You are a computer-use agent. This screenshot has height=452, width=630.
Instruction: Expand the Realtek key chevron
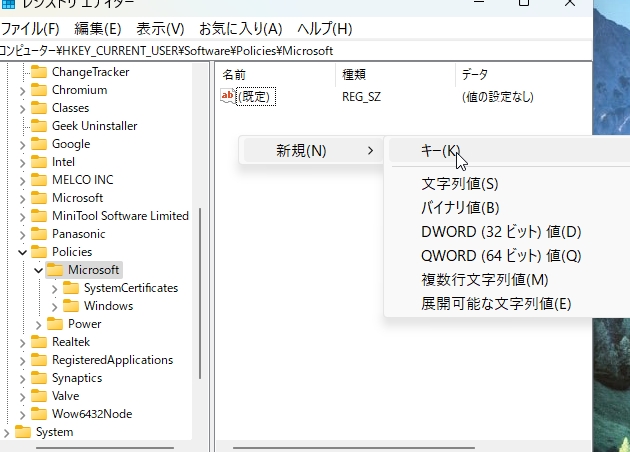point(22,343)
